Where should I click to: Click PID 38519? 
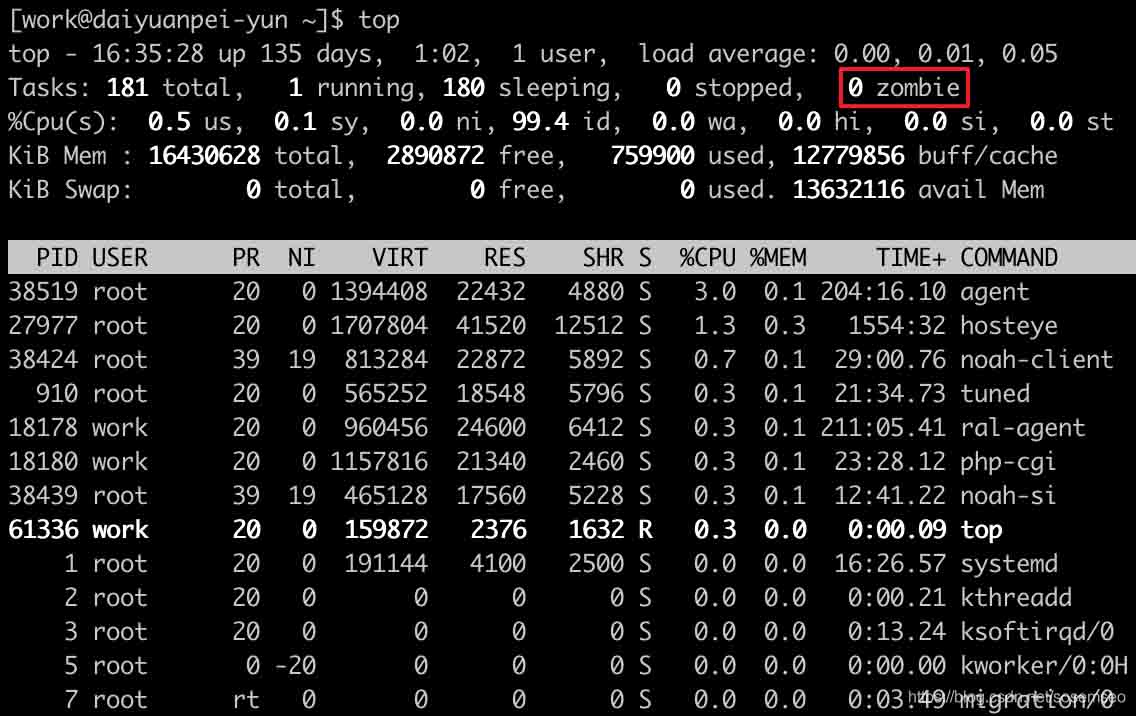43,291
